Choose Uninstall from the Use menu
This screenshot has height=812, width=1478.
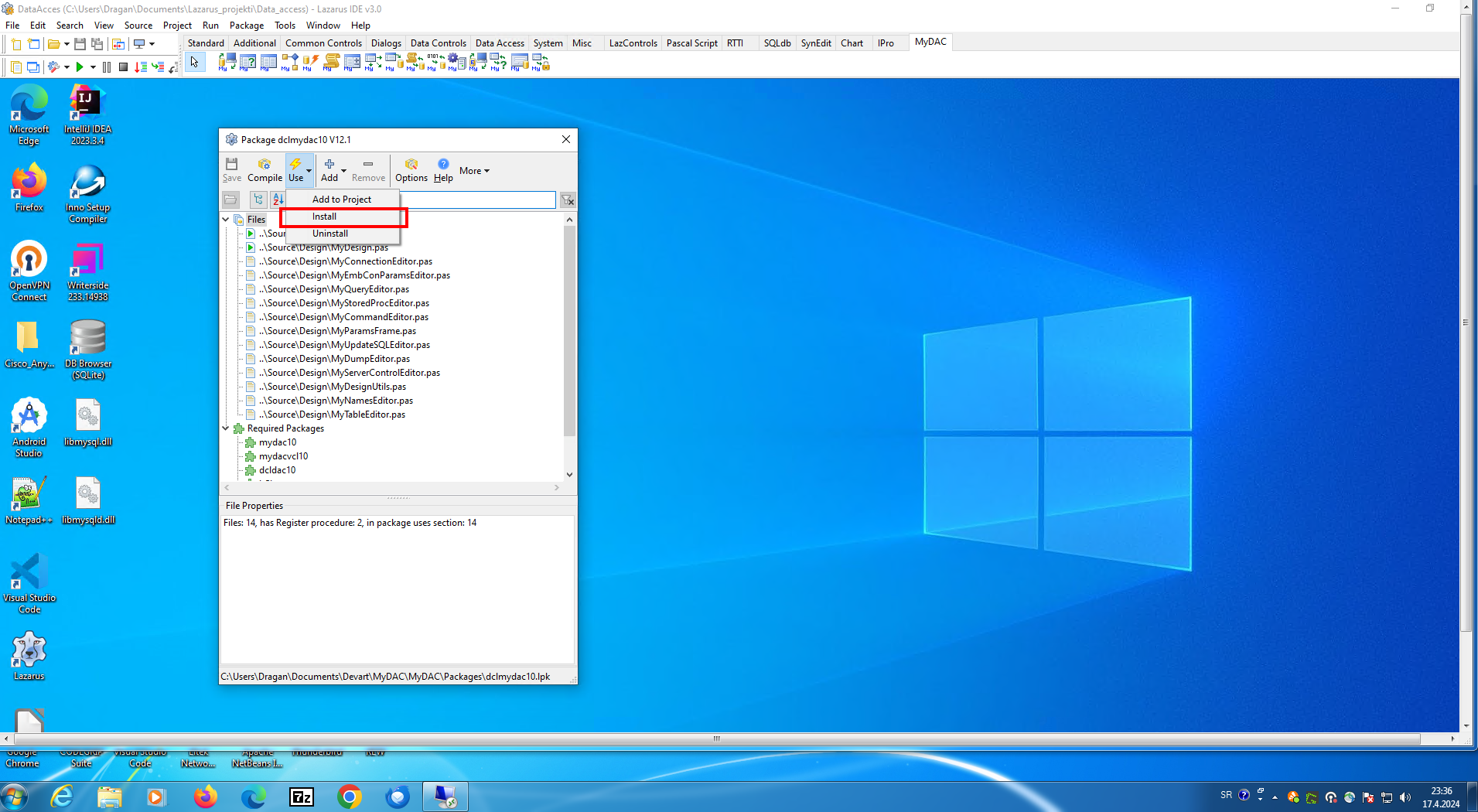[343, 234]
